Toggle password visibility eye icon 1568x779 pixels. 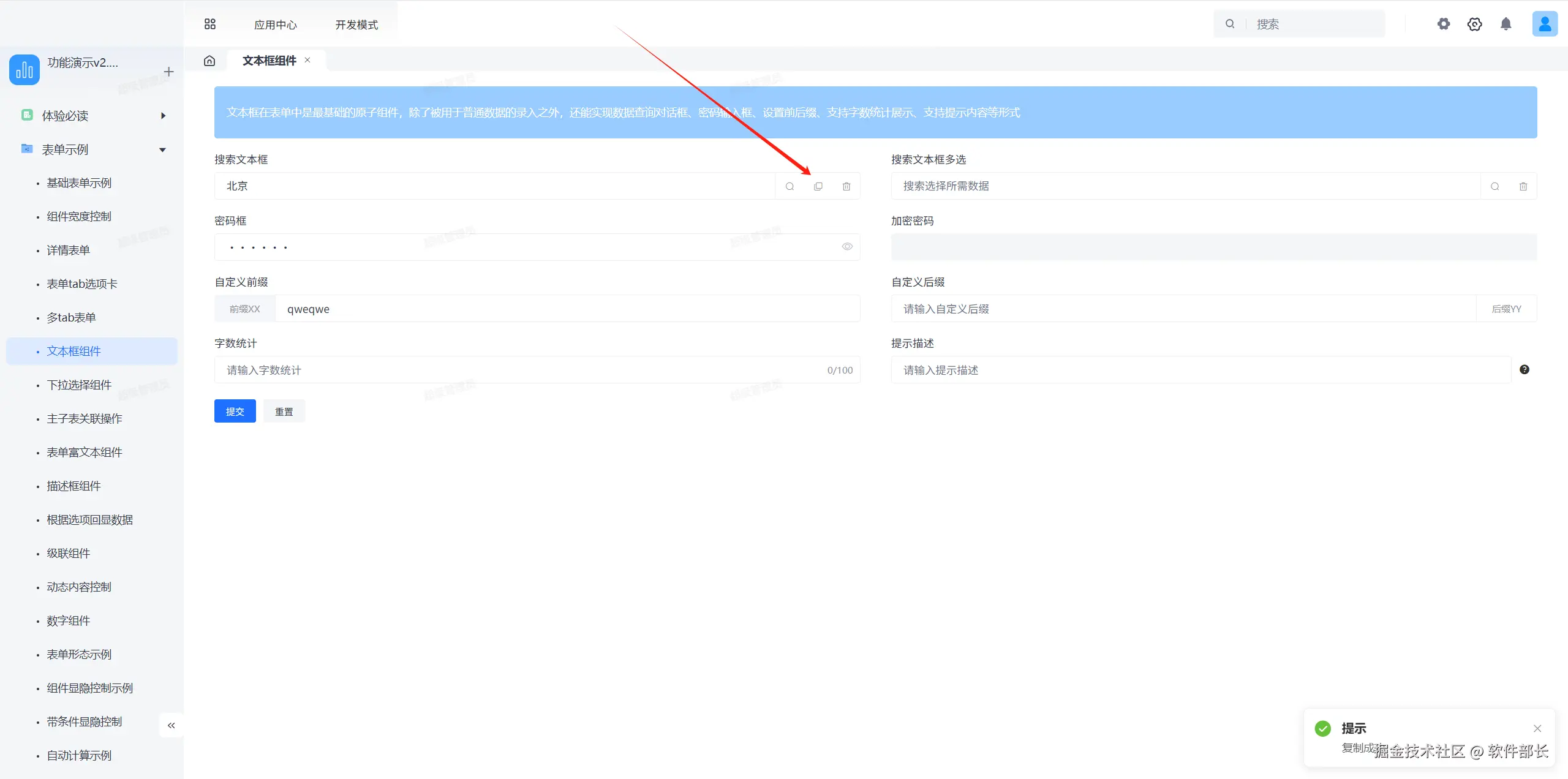pyautogui.click(x=846, y=247)
